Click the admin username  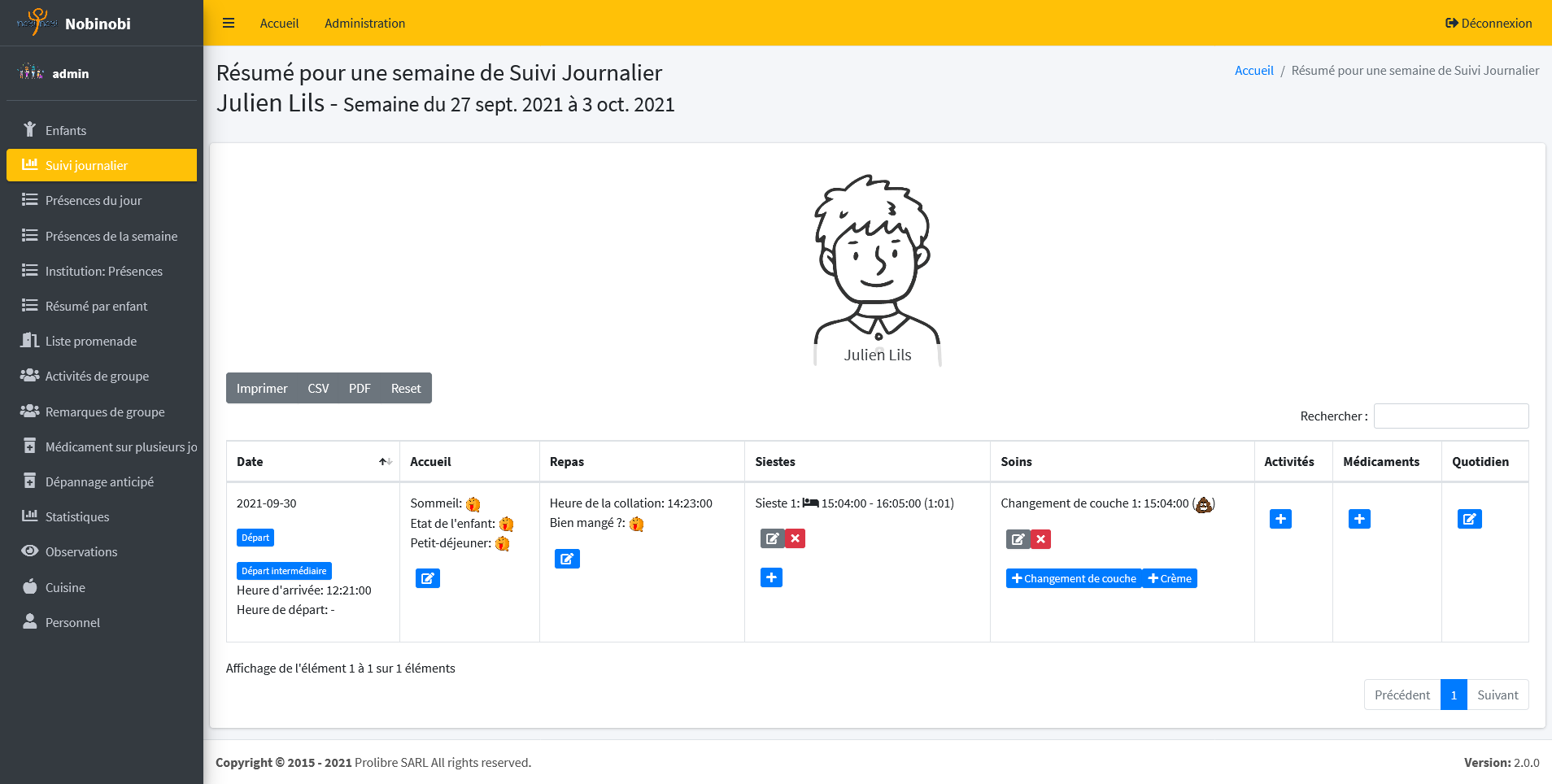pos(71,73)
